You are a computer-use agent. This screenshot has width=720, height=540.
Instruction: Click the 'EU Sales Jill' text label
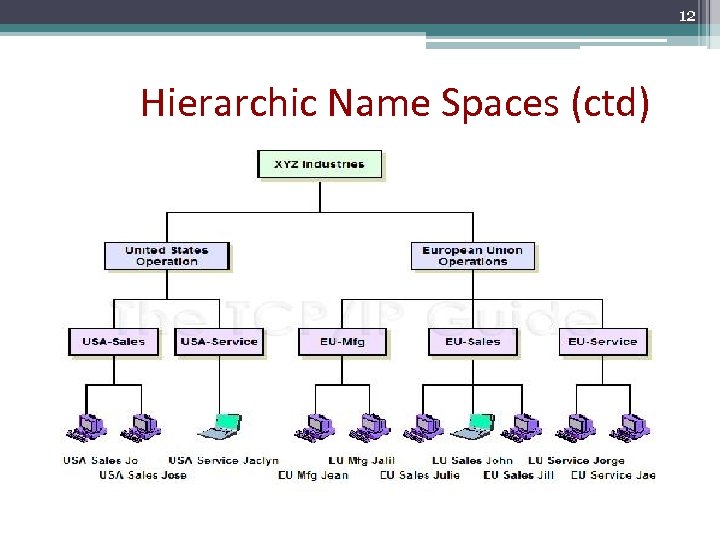tap(518, 475)
